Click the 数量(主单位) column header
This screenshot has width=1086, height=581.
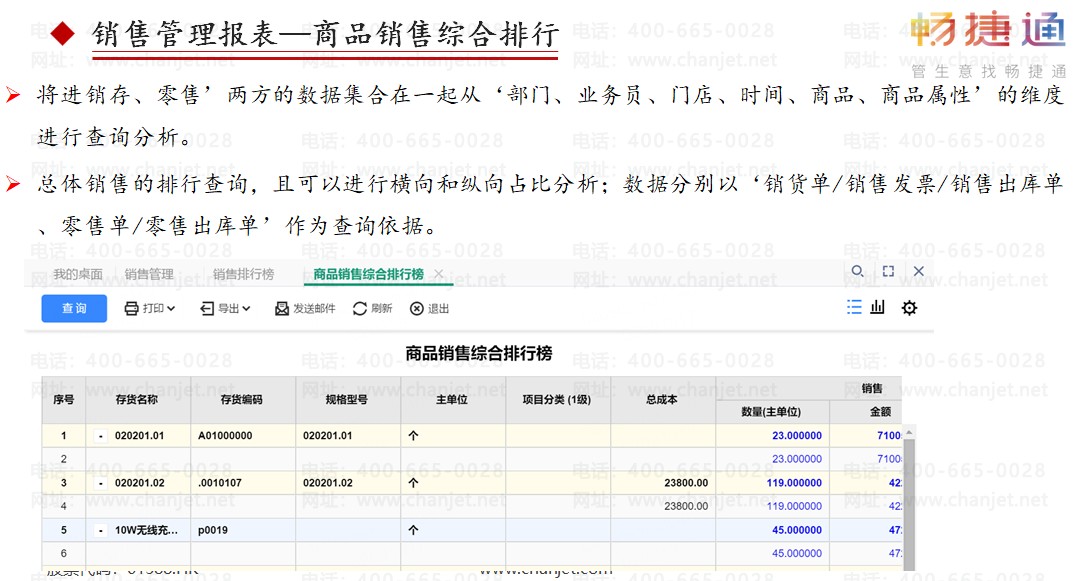(x=772, y=412)
